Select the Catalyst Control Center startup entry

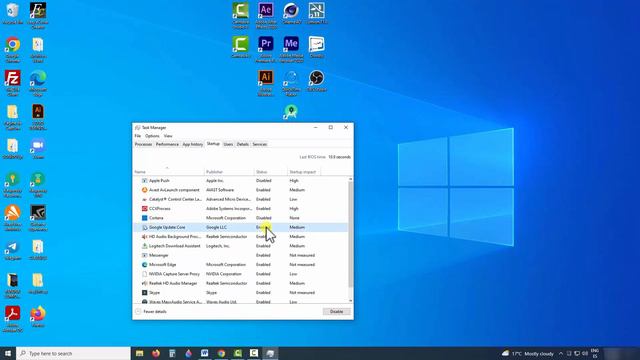(x=241, y=199)
